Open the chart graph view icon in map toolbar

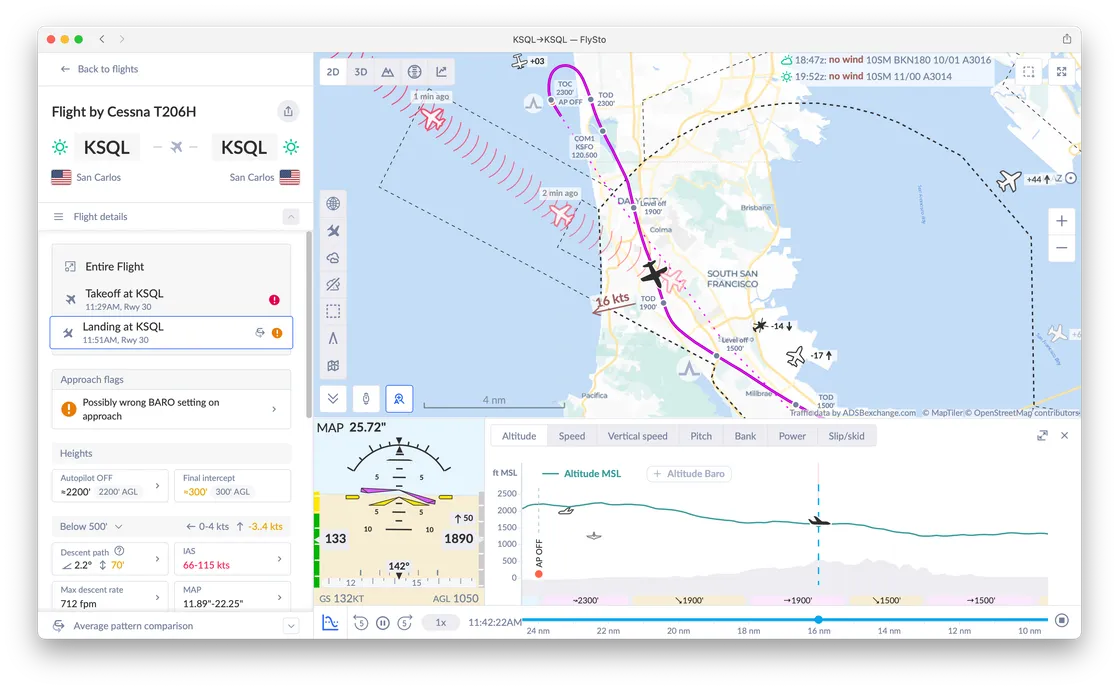point(441,72)
